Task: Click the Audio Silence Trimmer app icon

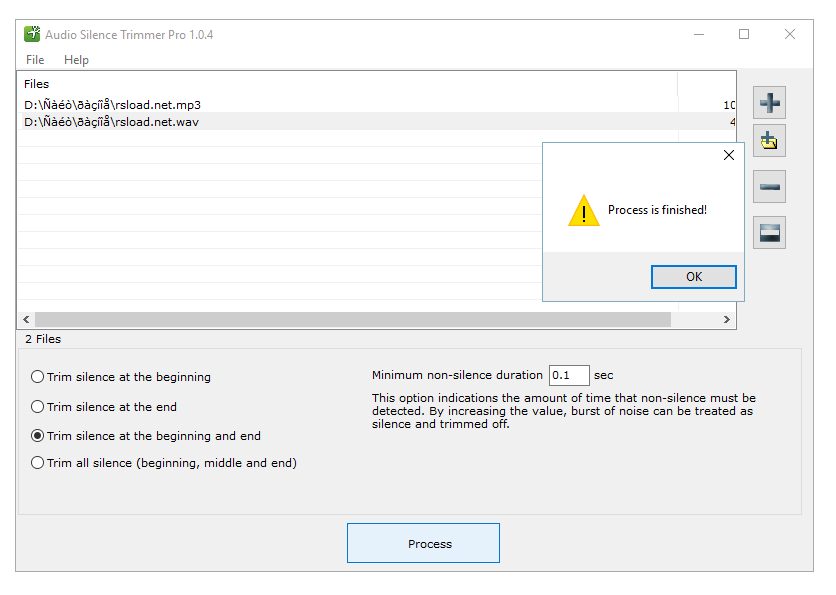Action: 31,34
